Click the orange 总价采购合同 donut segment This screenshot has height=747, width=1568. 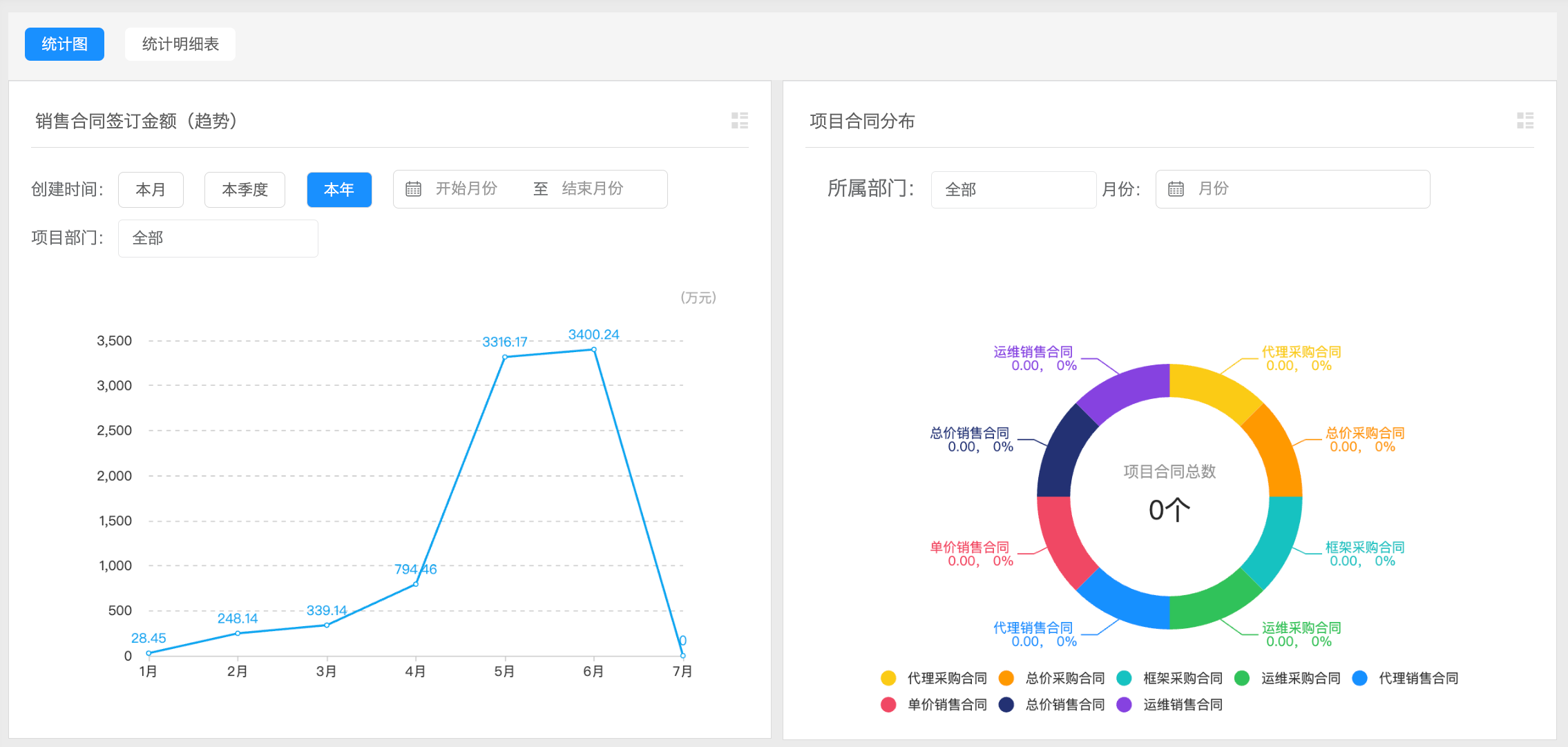click(x=1277, y=452)
